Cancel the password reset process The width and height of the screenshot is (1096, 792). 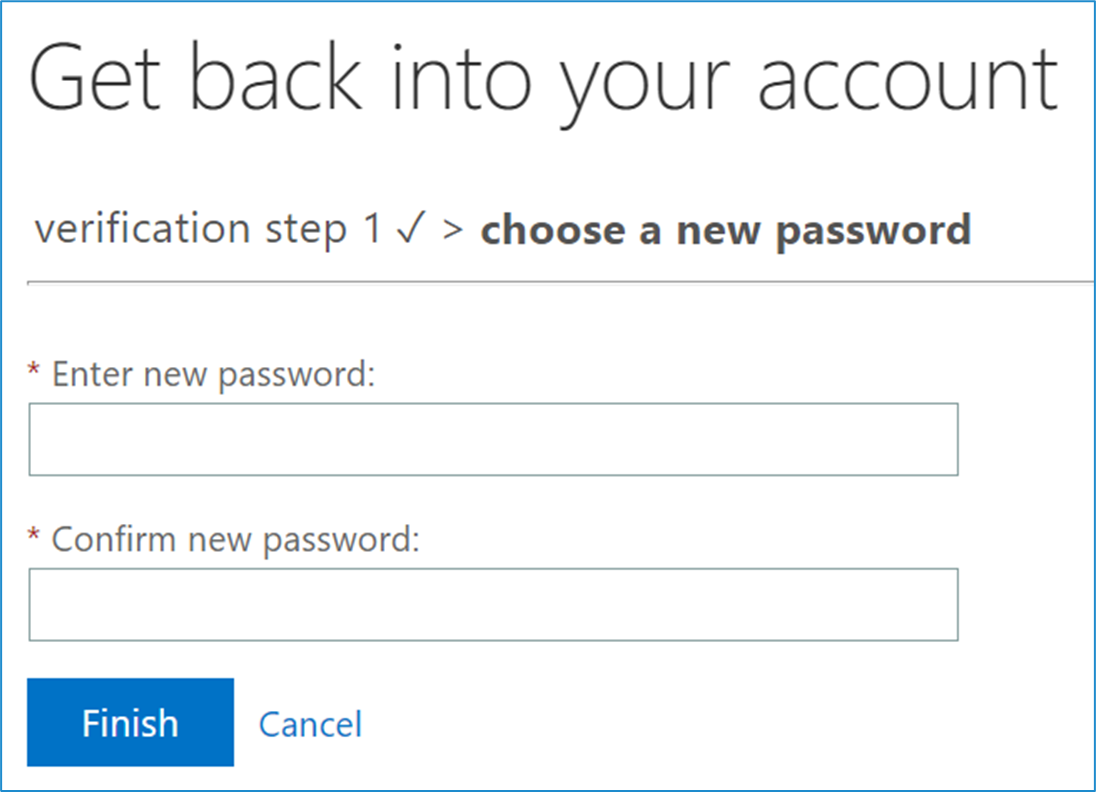[310, 723]
